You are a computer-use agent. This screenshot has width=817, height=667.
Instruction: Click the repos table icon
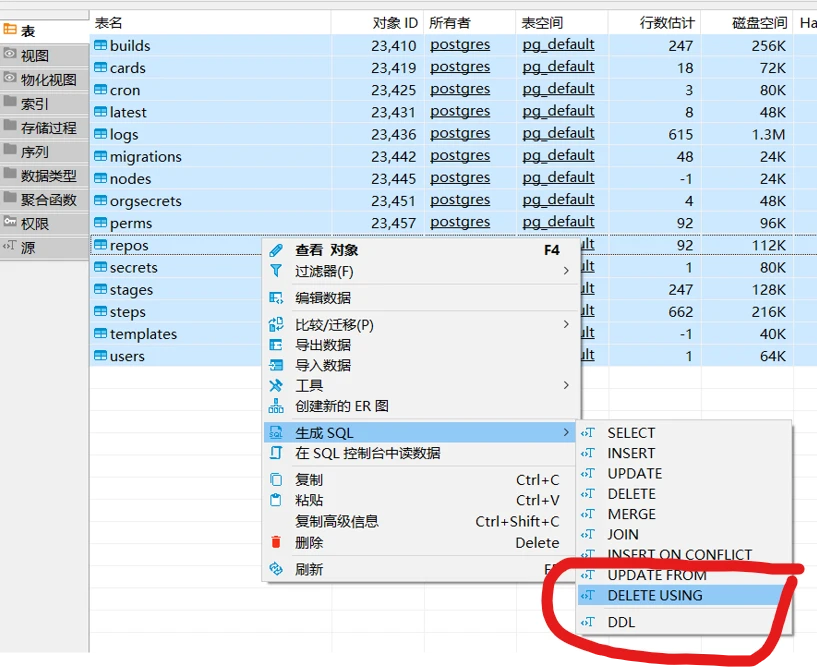point(100,245)
